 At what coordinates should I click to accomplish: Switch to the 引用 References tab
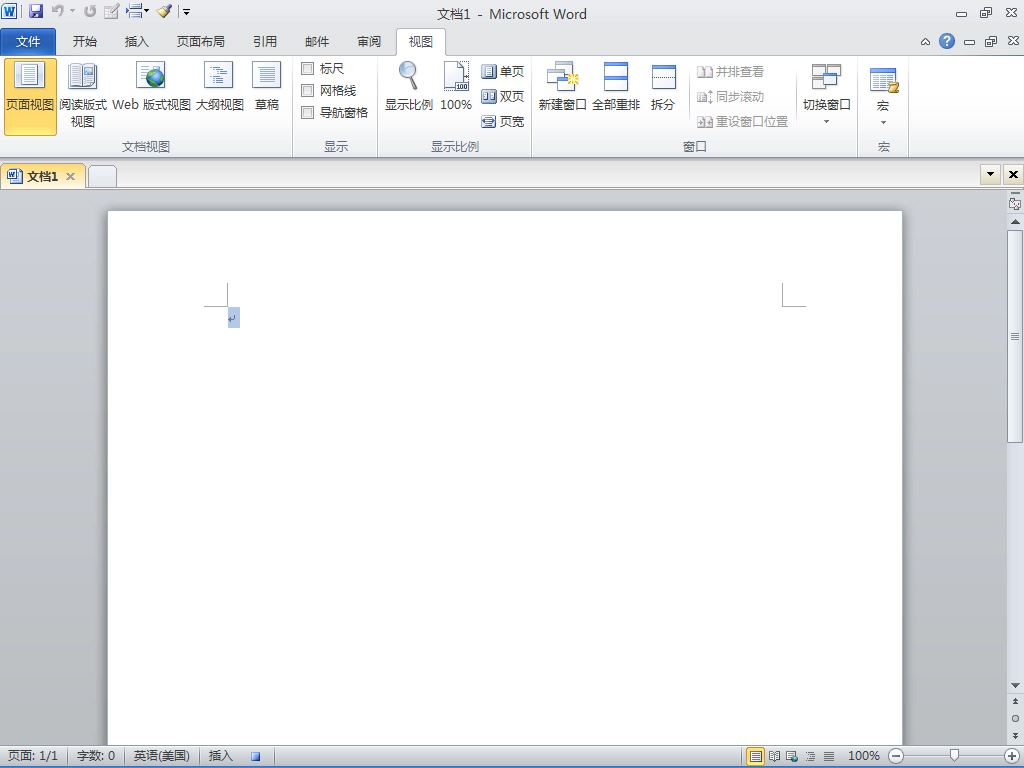click(x=264, y=42)
